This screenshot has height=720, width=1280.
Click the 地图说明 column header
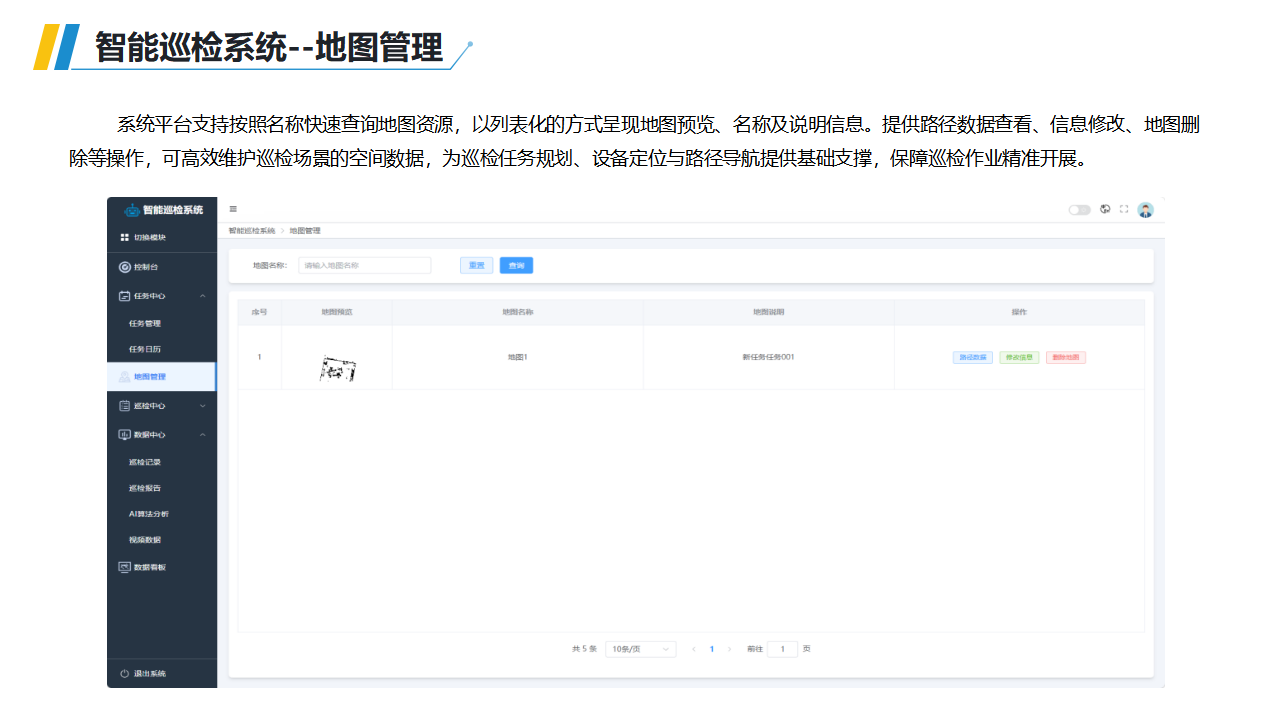[768, 312]
